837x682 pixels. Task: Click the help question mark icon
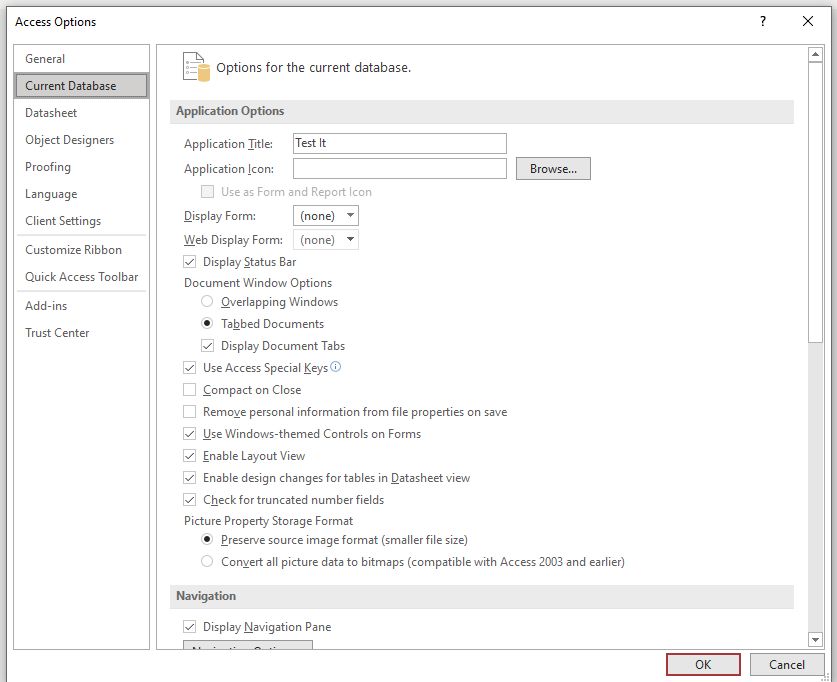pos(763,21)
